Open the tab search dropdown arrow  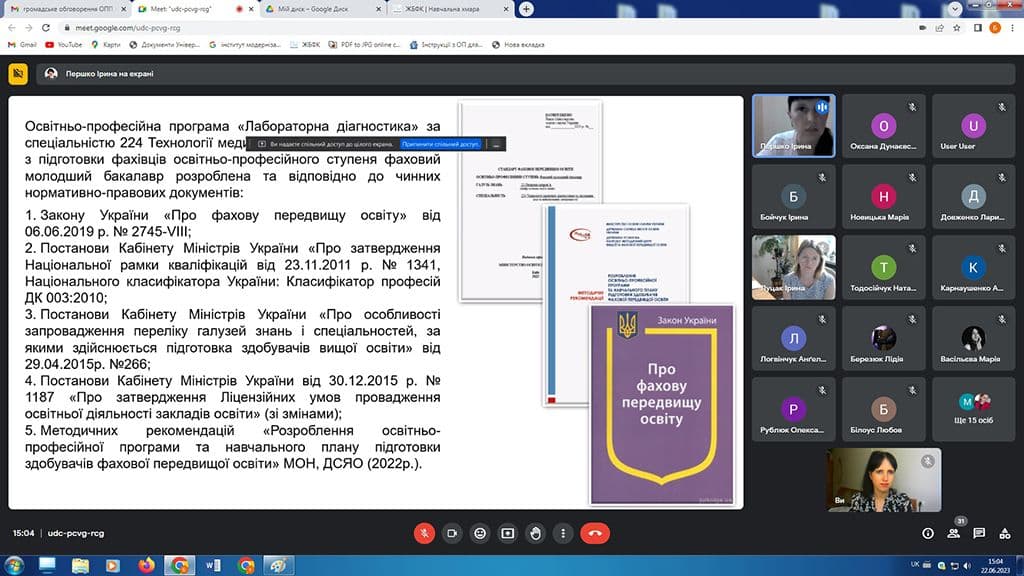[955, 8]
